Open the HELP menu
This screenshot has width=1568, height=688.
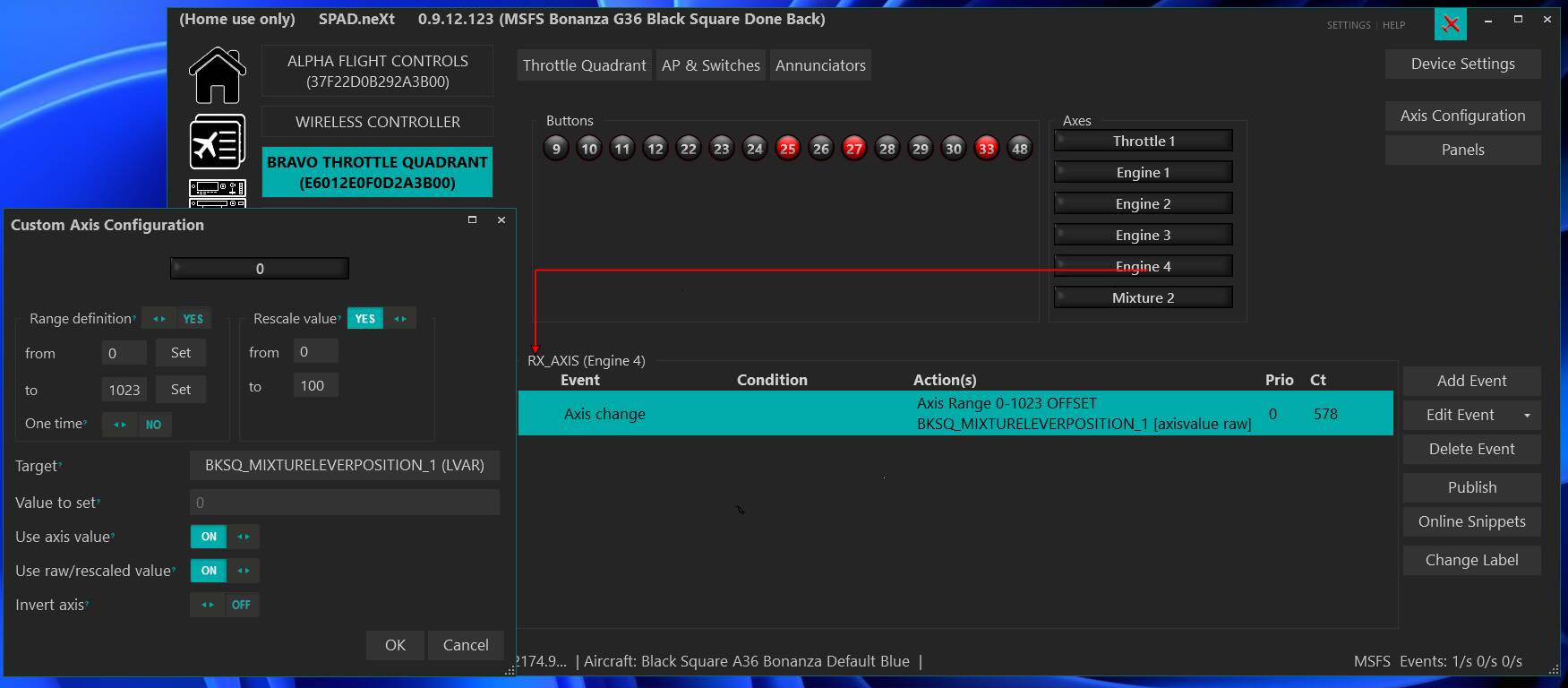tap(1394, 25)
